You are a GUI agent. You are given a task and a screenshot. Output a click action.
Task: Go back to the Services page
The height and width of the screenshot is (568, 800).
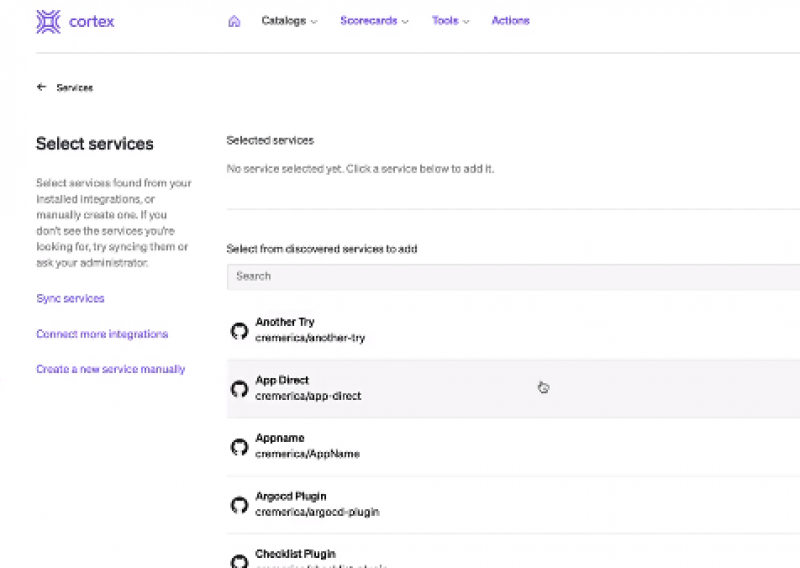pos(74,88)
